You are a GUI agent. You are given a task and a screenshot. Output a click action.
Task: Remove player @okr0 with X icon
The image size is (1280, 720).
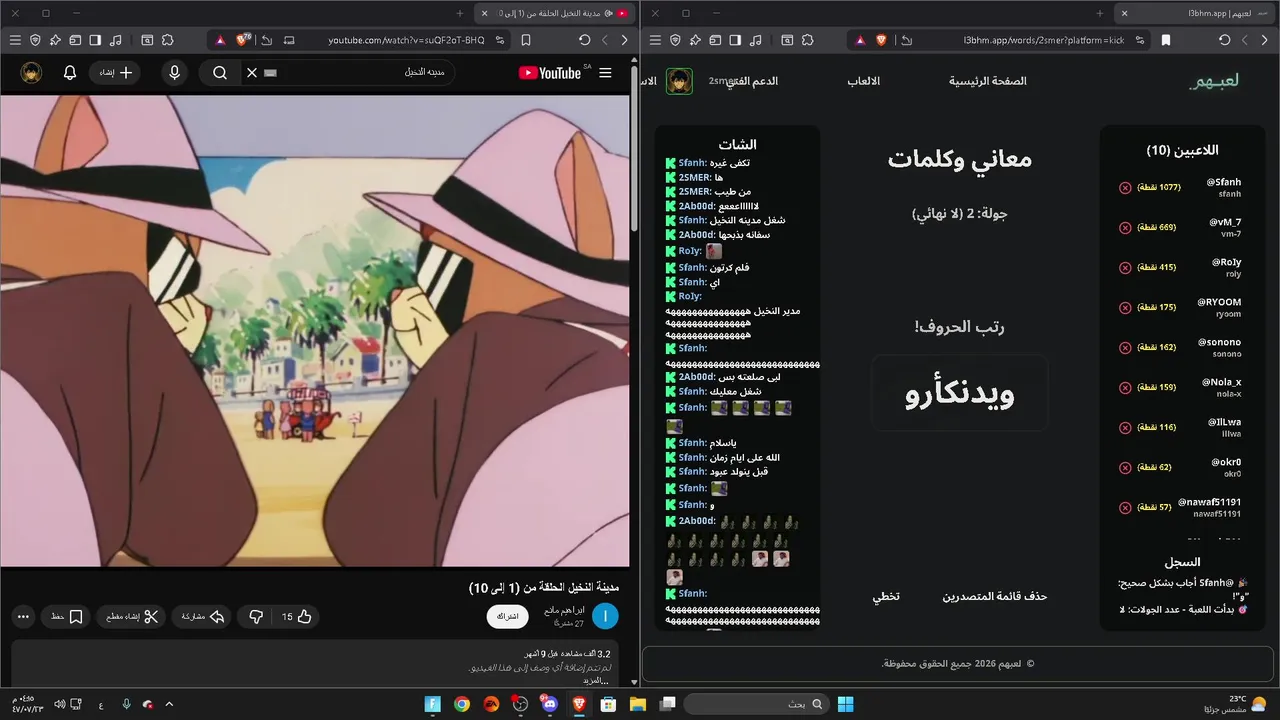click(1125, 467)
